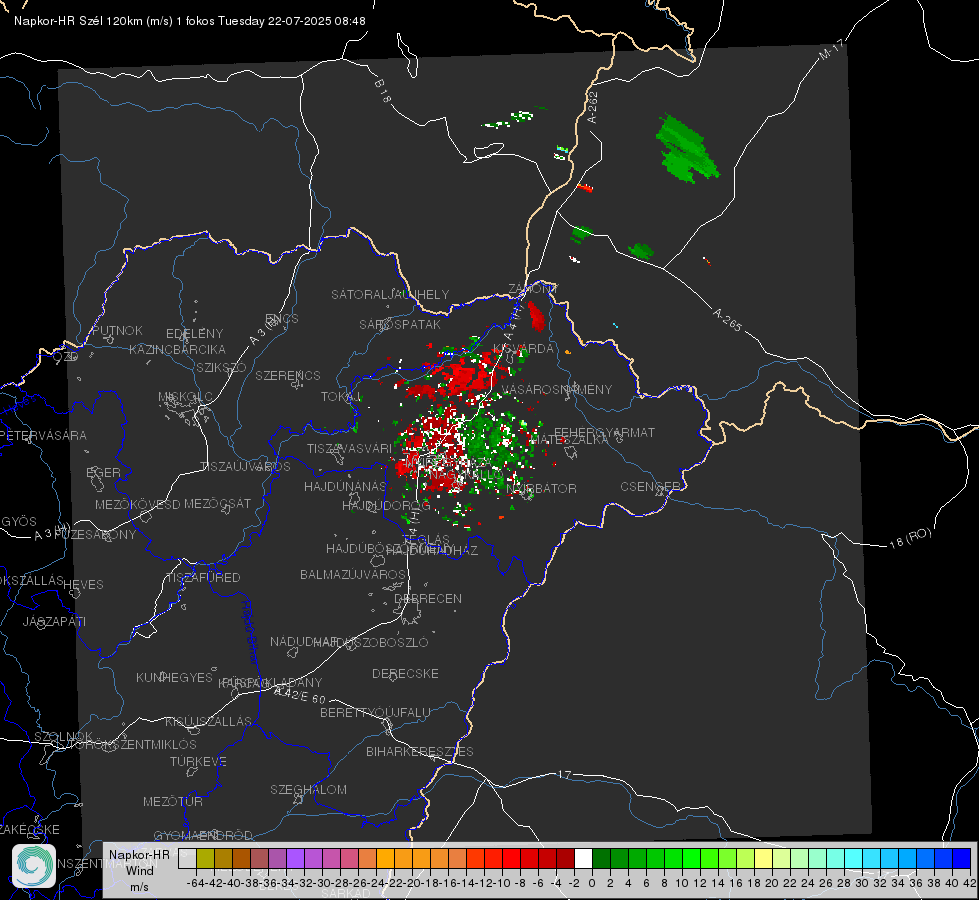Click the SÁROSPATAK label

coord(400,324)
